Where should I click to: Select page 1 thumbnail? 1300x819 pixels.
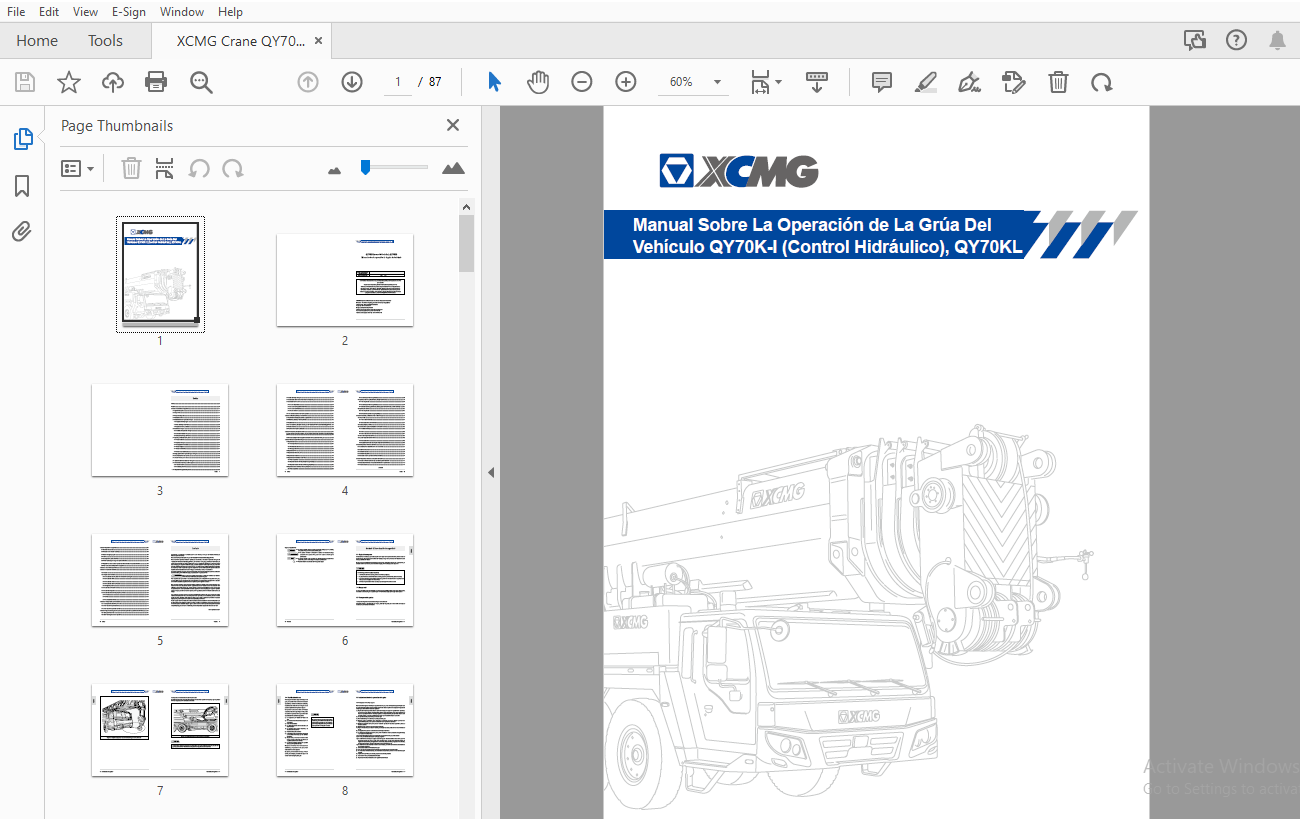pyautogui.click(x=160, y=274)
